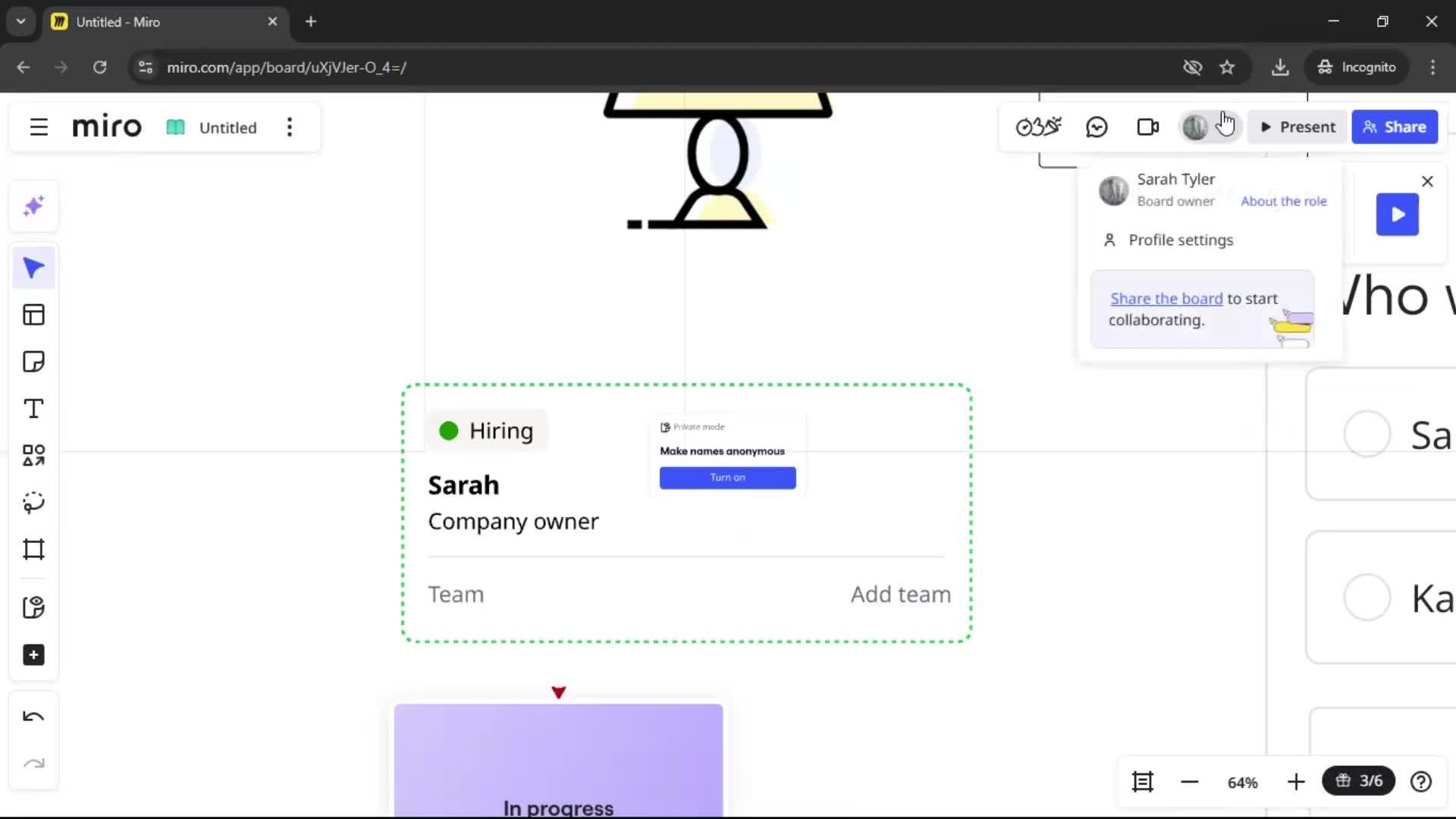Screen dimensions: 1456x819
Task: Start a video call
Action: pos(1148,127)
